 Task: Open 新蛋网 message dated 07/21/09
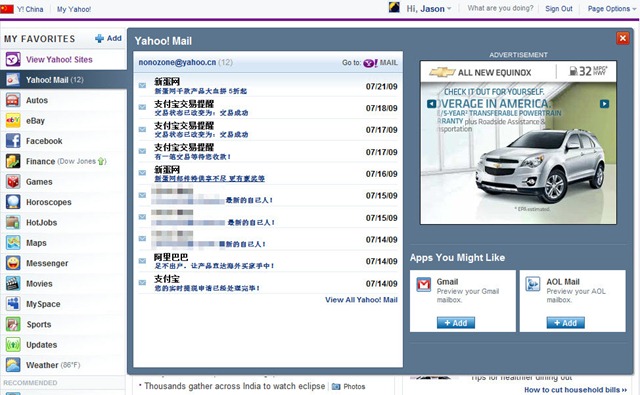pos(268,86)
